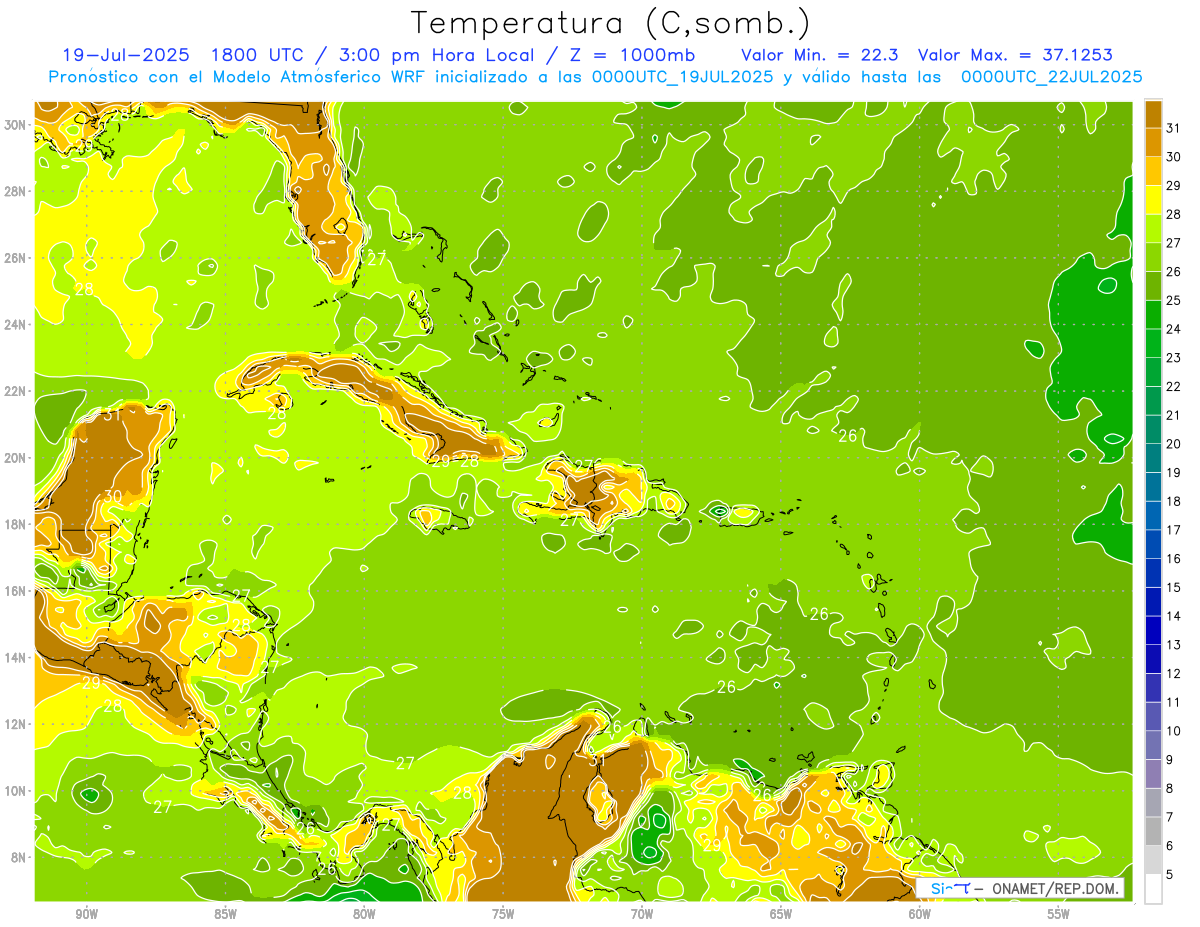Click the '24N' latitude axis label
Screen dimensions: 1200x927
16,325
